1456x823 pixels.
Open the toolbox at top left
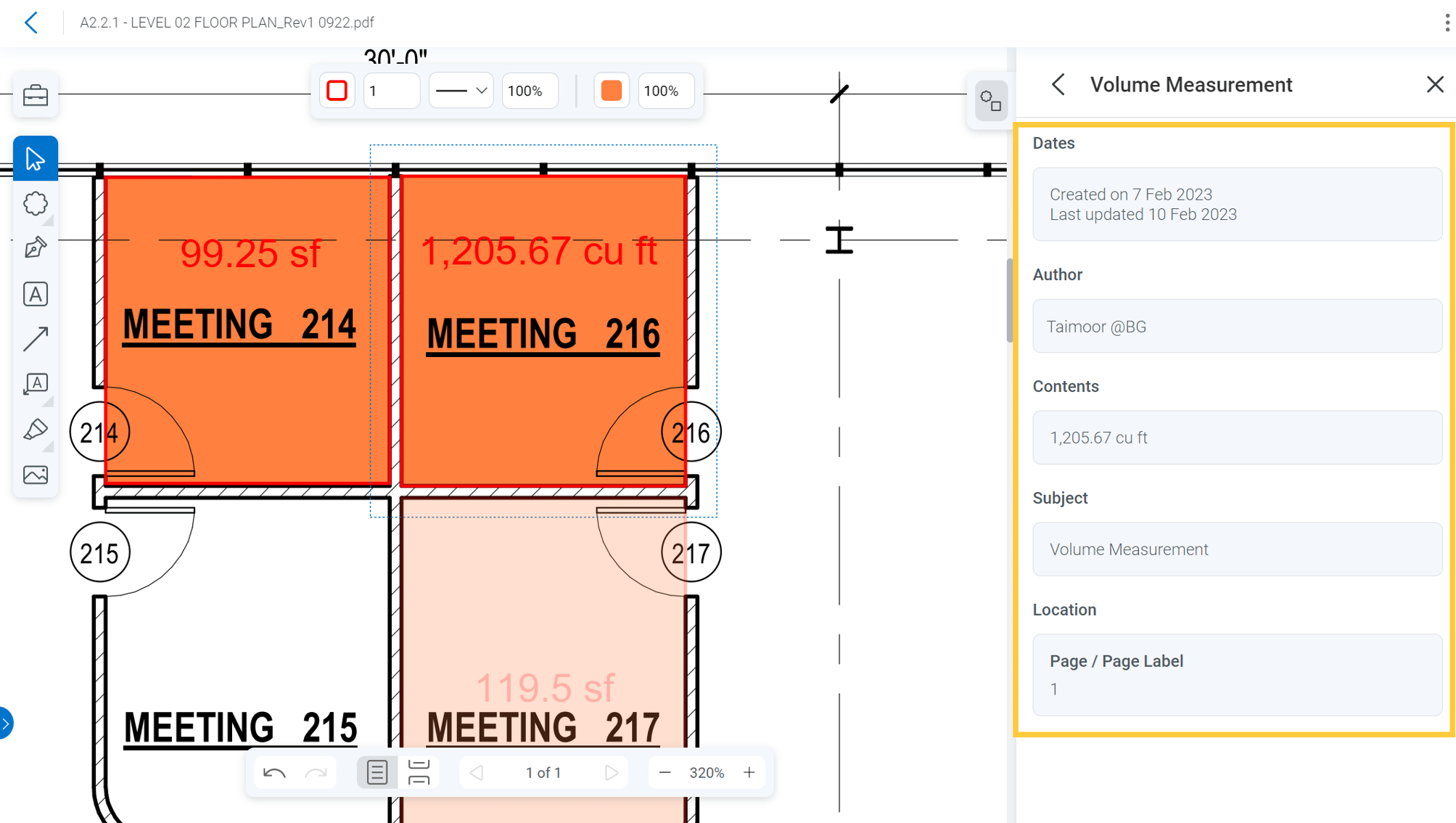(35, 95)
